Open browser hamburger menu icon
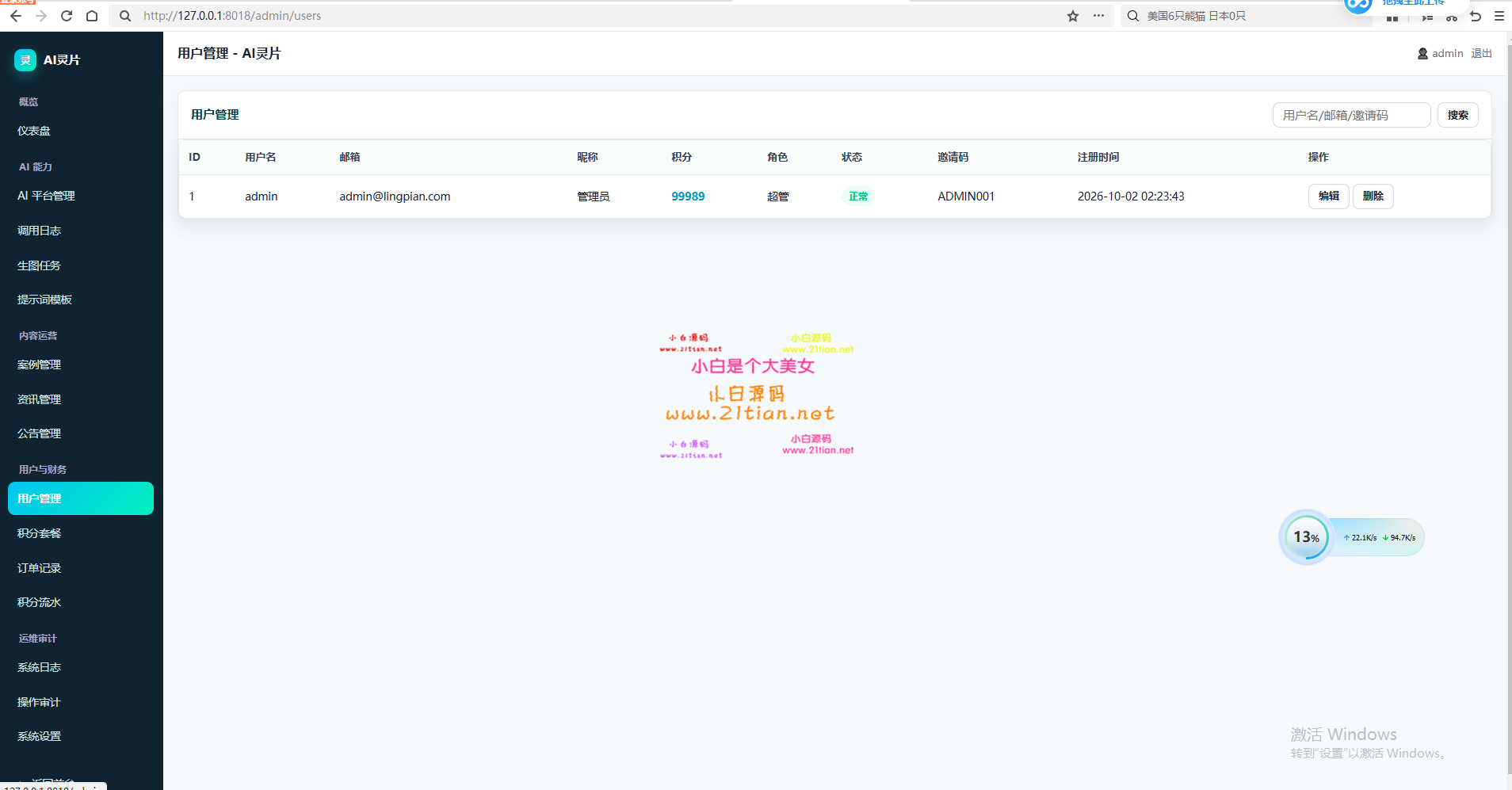Image resolution: width=1512 pixels, height=790 pixels. 1499,16
